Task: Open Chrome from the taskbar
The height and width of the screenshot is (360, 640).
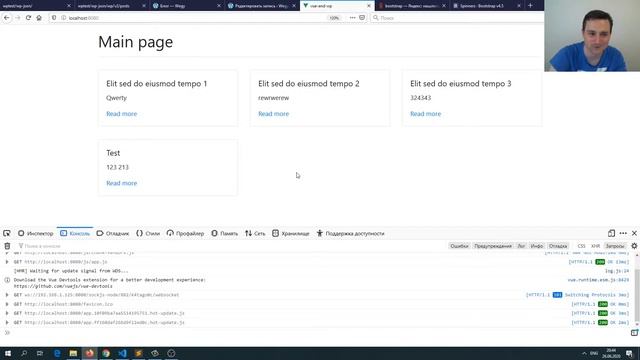Action: coord(106,353)
